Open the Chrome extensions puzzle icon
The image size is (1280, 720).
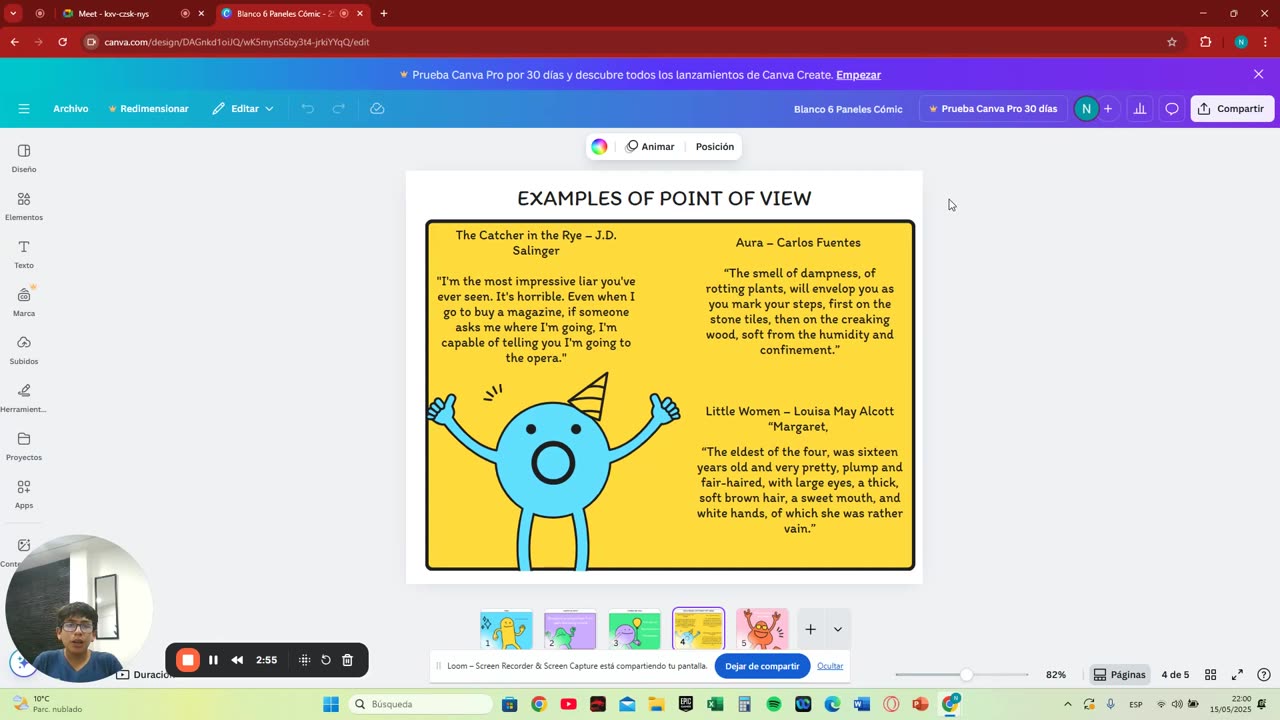pos(1205,42)
